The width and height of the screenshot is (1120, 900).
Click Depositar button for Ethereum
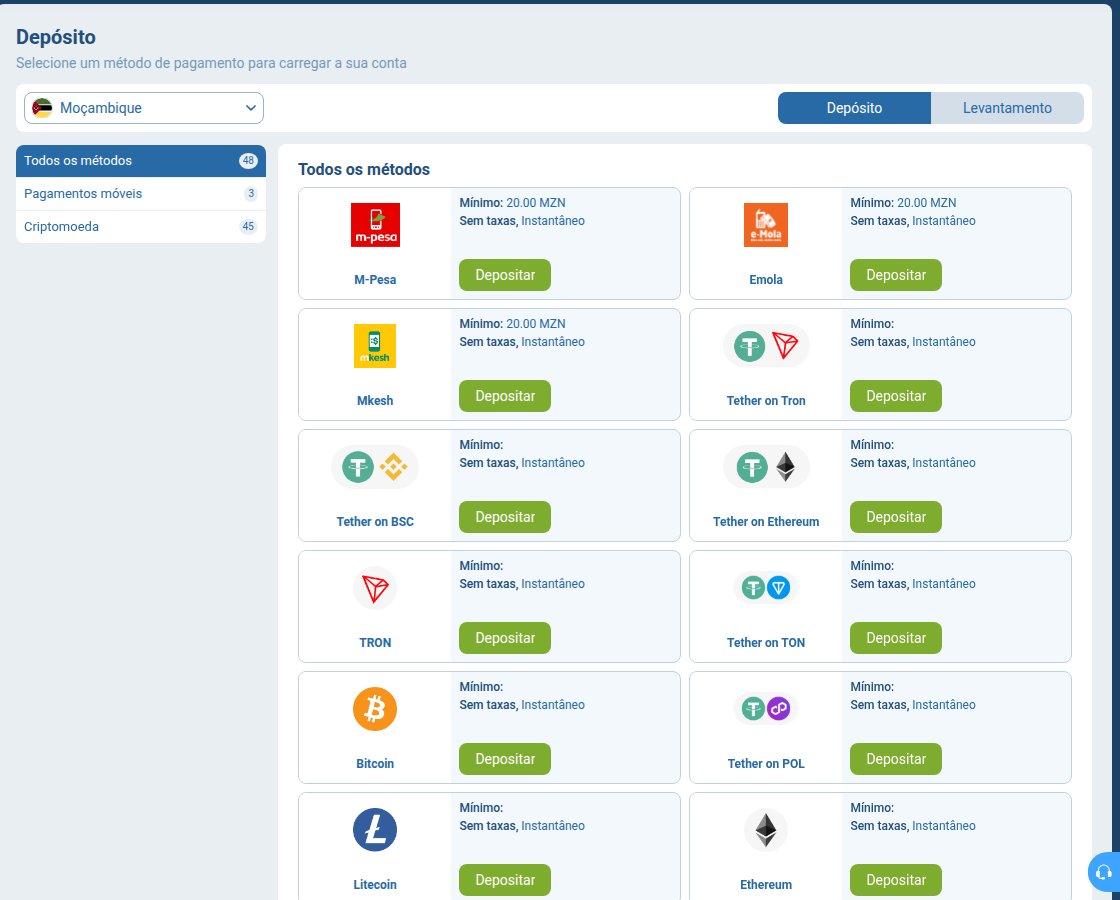tap(896, 880)
